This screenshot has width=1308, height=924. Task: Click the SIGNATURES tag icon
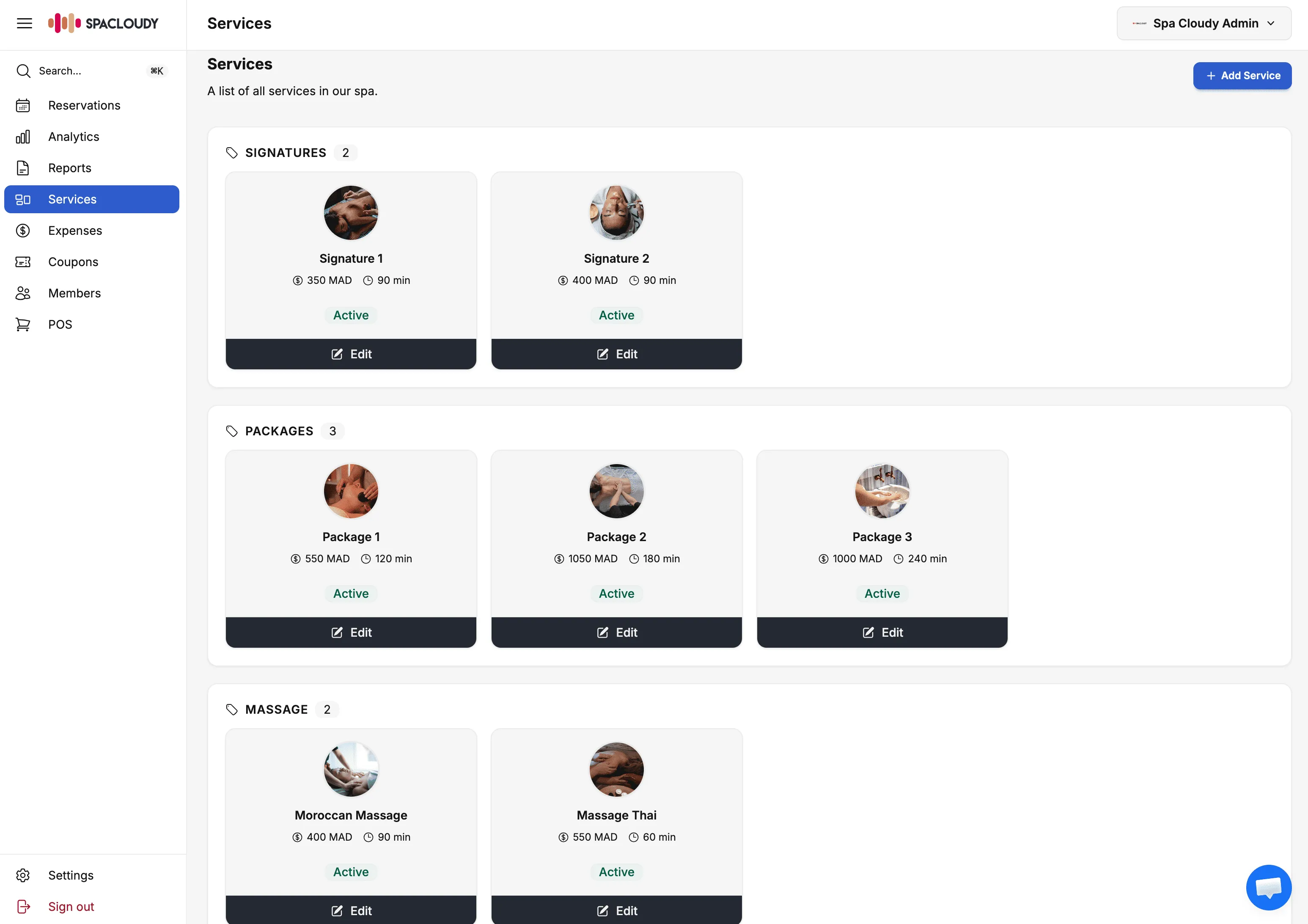(231, 152)
